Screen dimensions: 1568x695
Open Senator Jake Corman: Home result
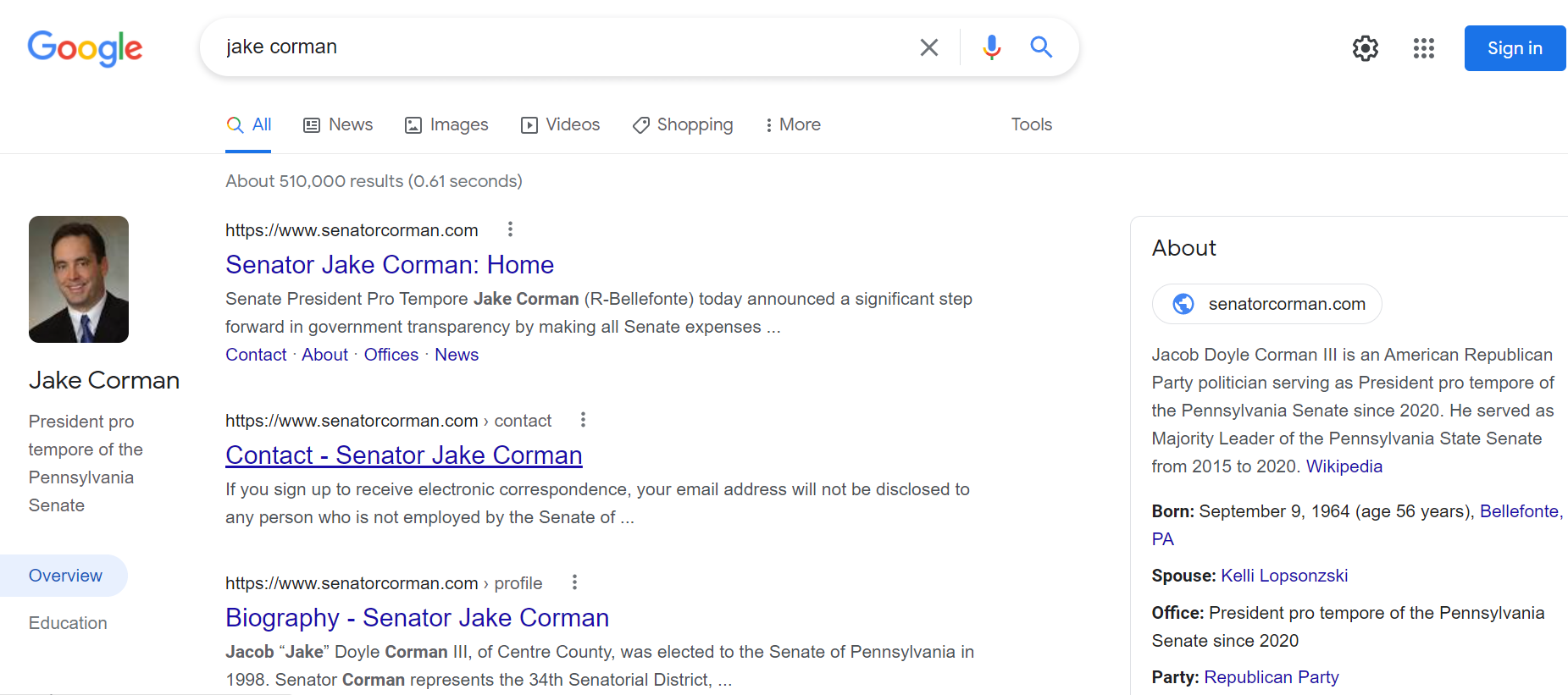[x=390, y=265]
